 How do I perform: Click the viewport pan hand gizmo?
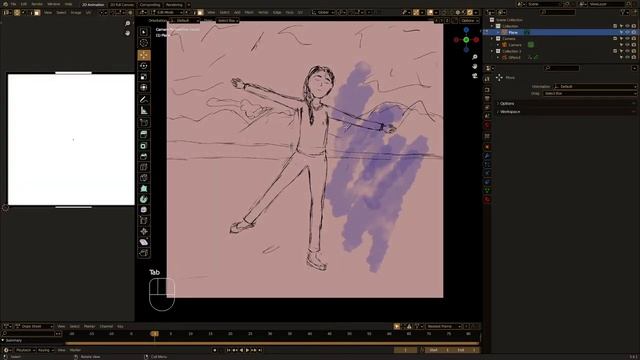click(x=475, y=66)
